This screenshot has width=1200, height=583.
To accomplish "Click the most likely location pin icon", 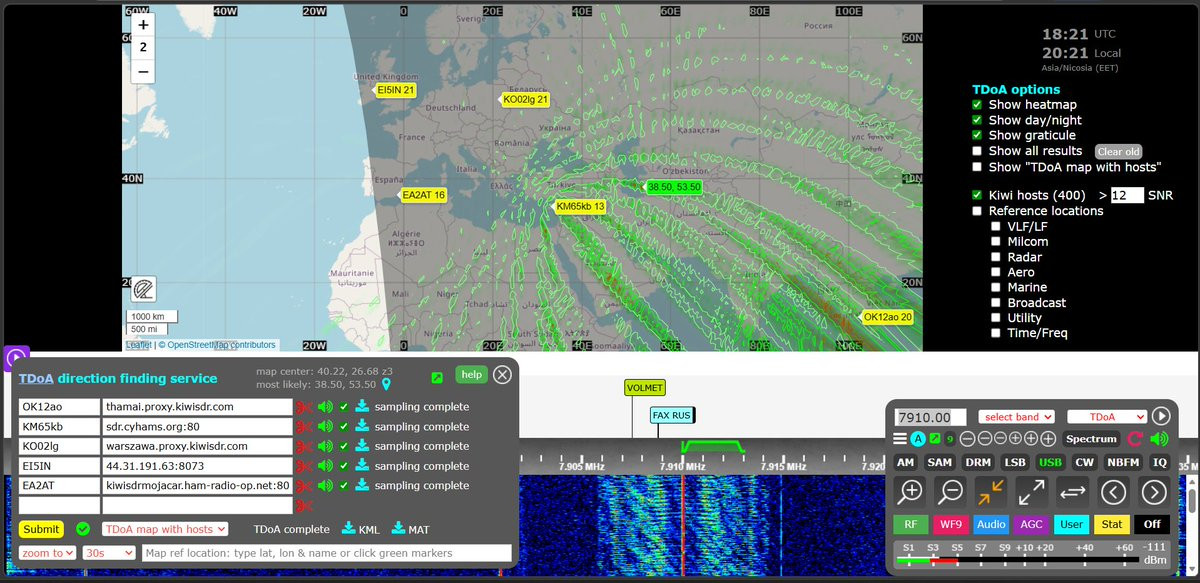I will pos(386,384).
